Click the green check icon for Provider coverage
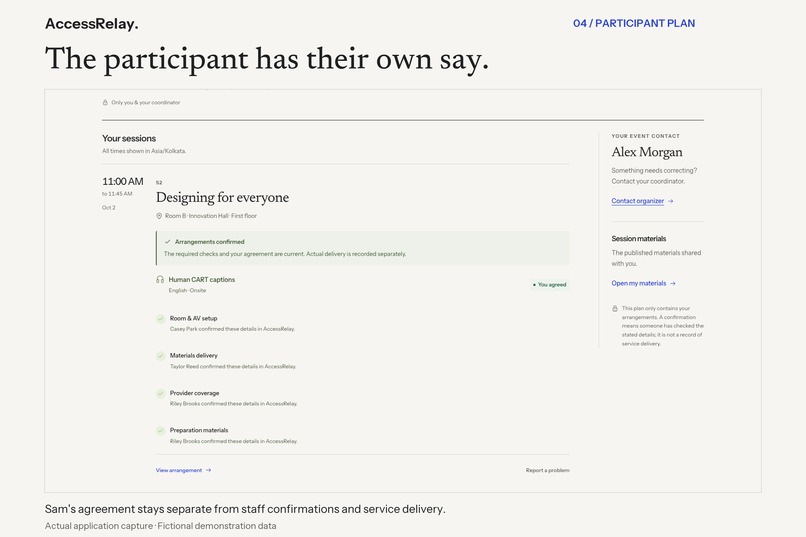The width and height of the screenshot is (806, 537). pyautogui.click(x=160, y=393)
